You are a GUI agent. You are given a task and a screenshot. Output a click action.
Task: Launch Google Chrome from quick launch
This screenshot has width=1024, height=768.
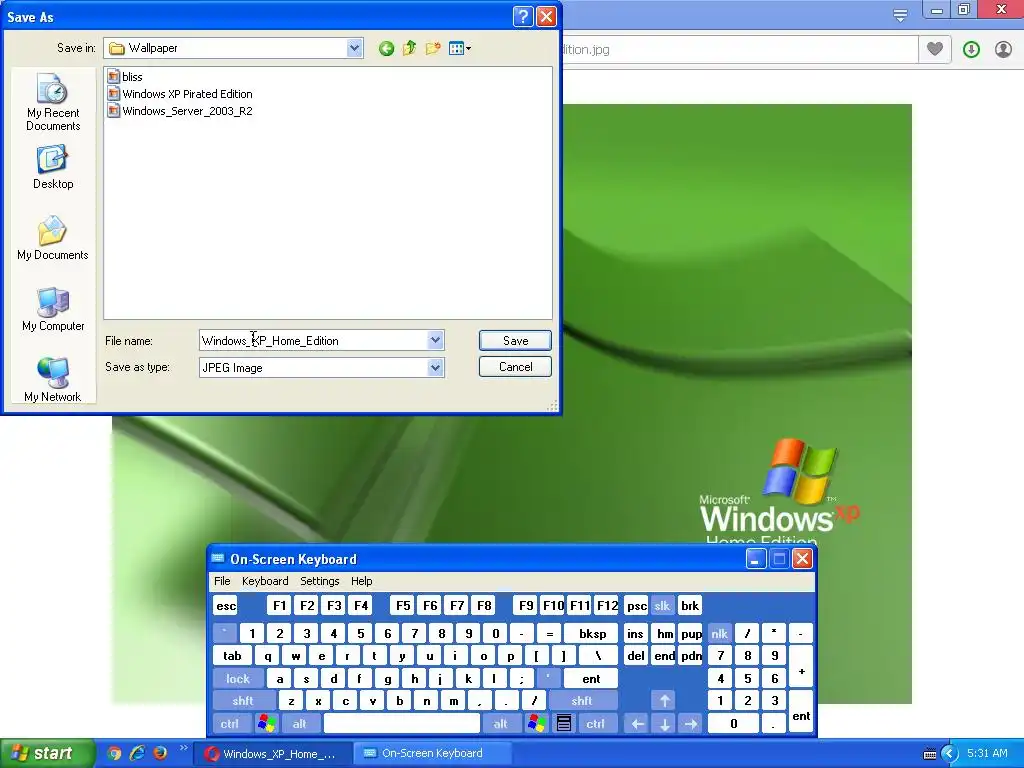point(114,753)
